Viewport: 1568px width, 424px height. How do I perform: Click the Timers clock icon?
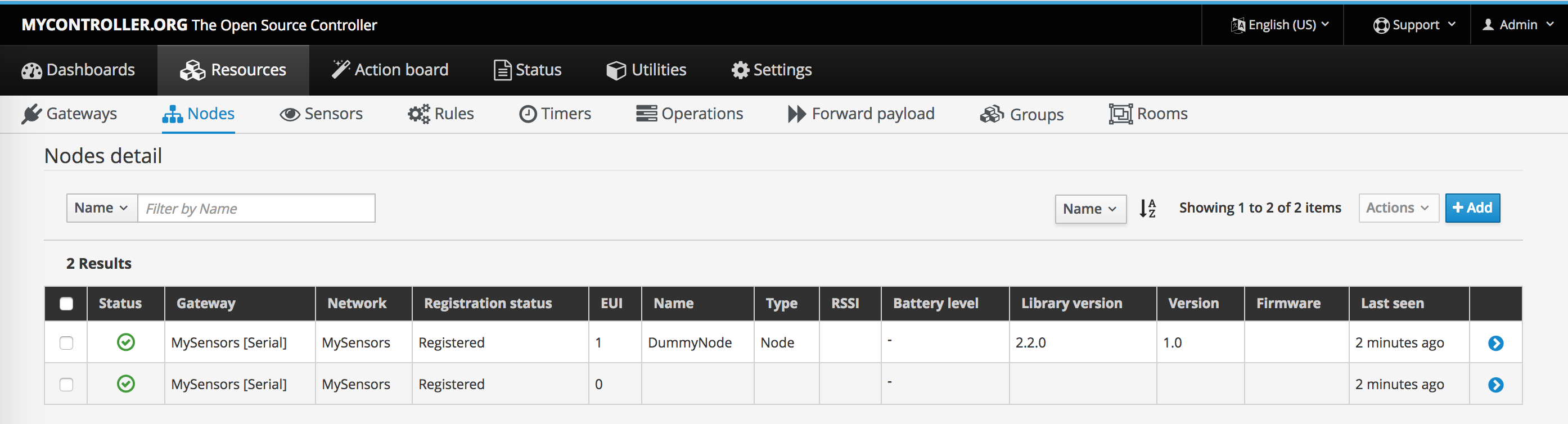[x=528, y=114]
